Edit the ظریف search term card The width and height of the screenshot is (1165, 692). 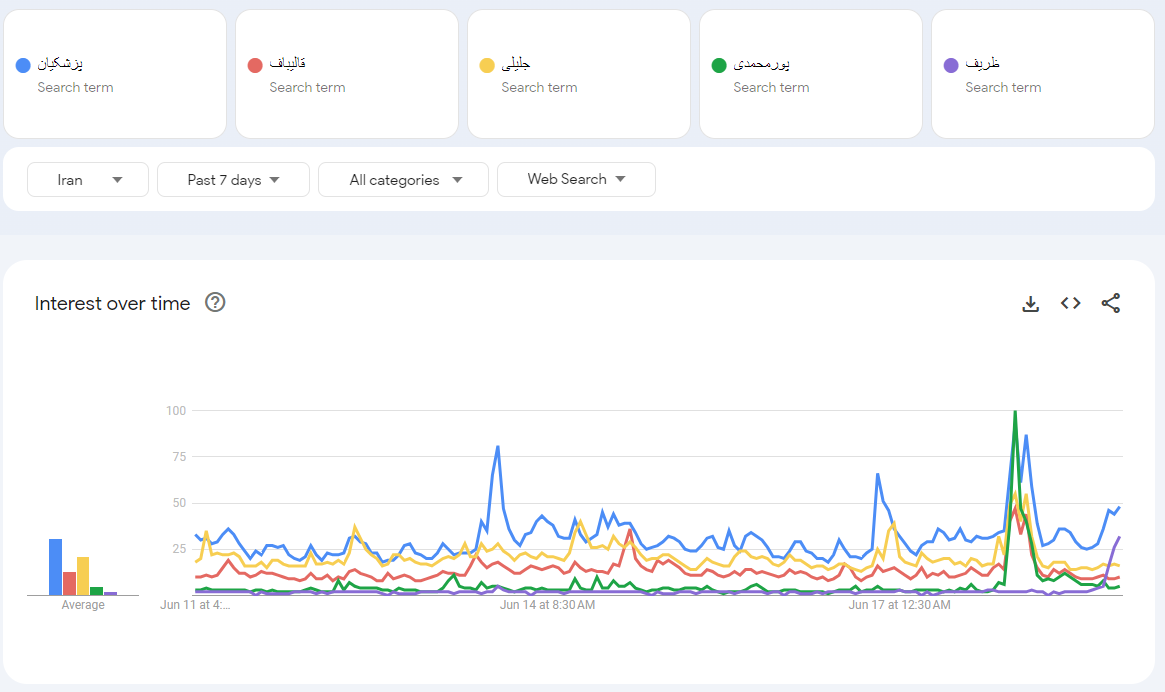pos(1042,74)
